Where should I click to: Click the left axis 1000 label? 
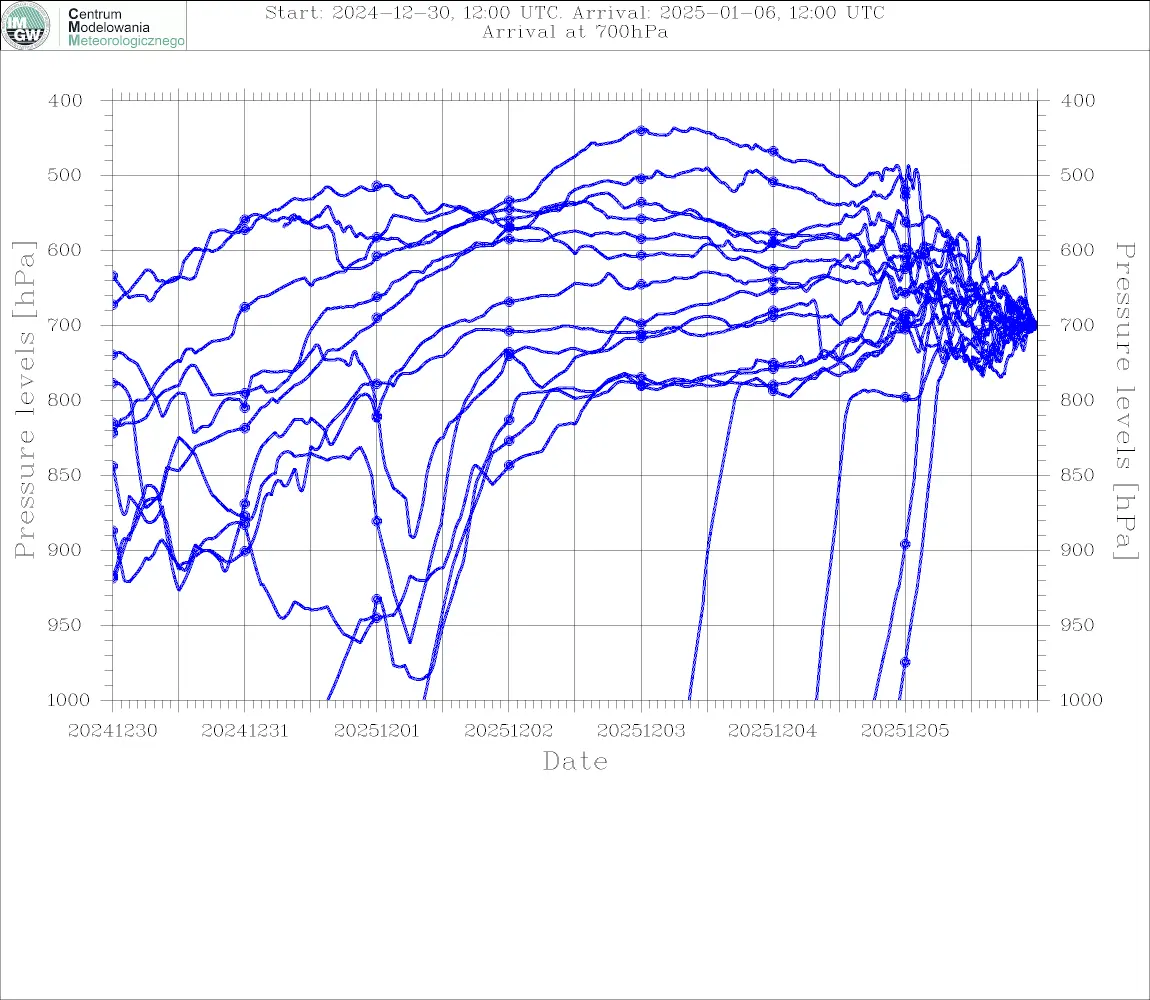coord(68,700)
